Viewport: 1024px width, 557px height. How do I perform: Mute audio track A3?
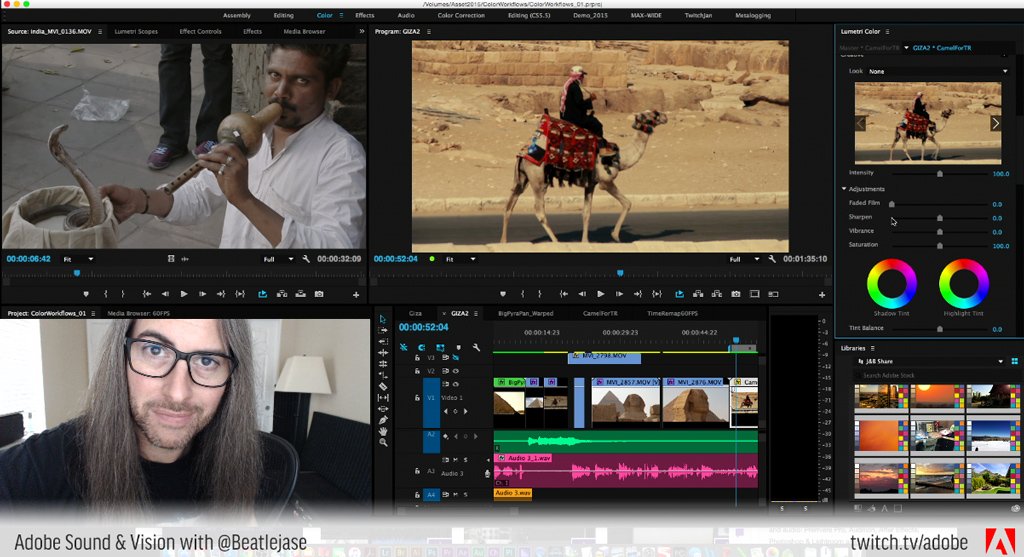click(x=455, y=460)
